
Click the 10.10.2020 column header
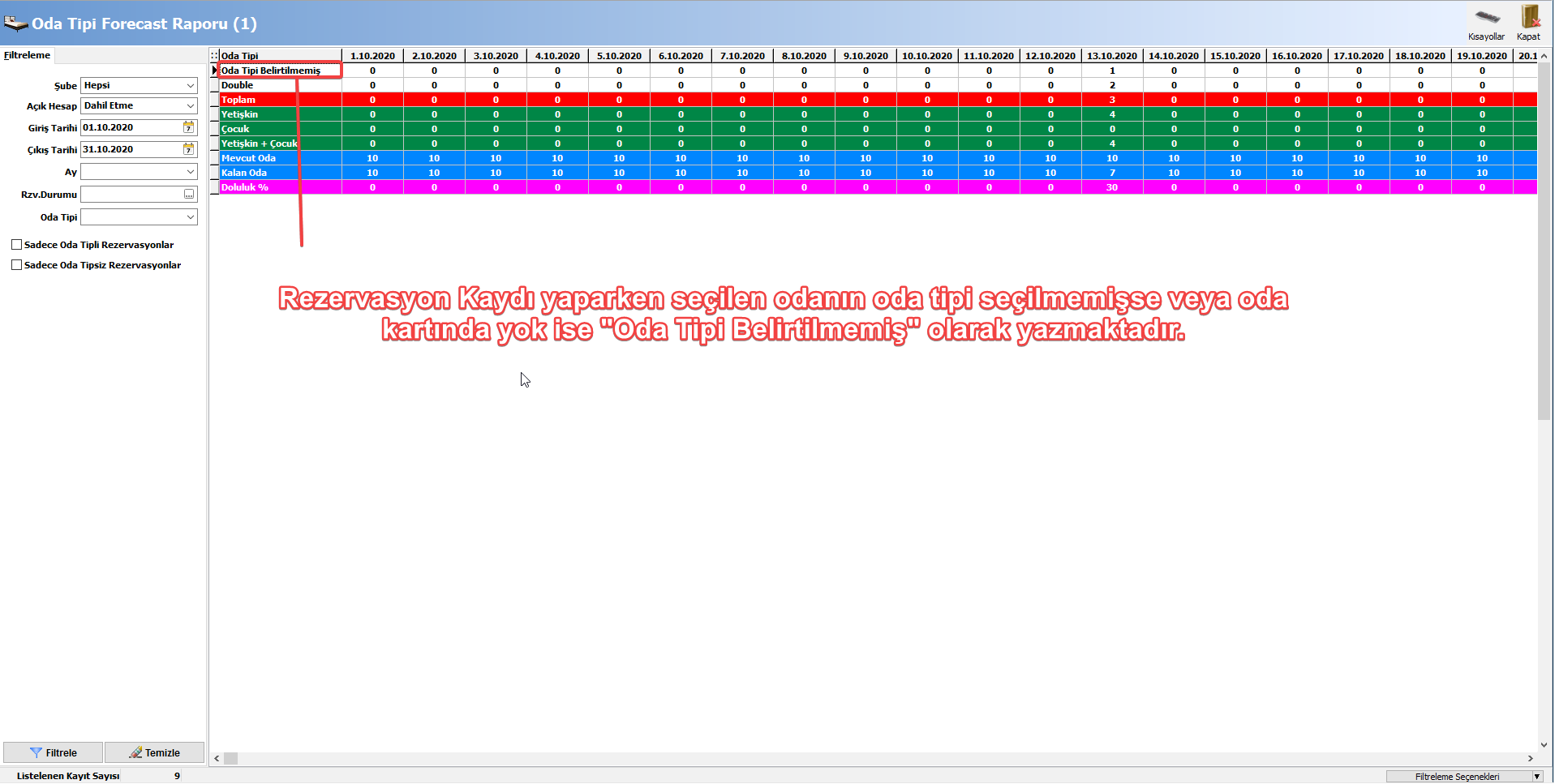(x=927, y=56)
